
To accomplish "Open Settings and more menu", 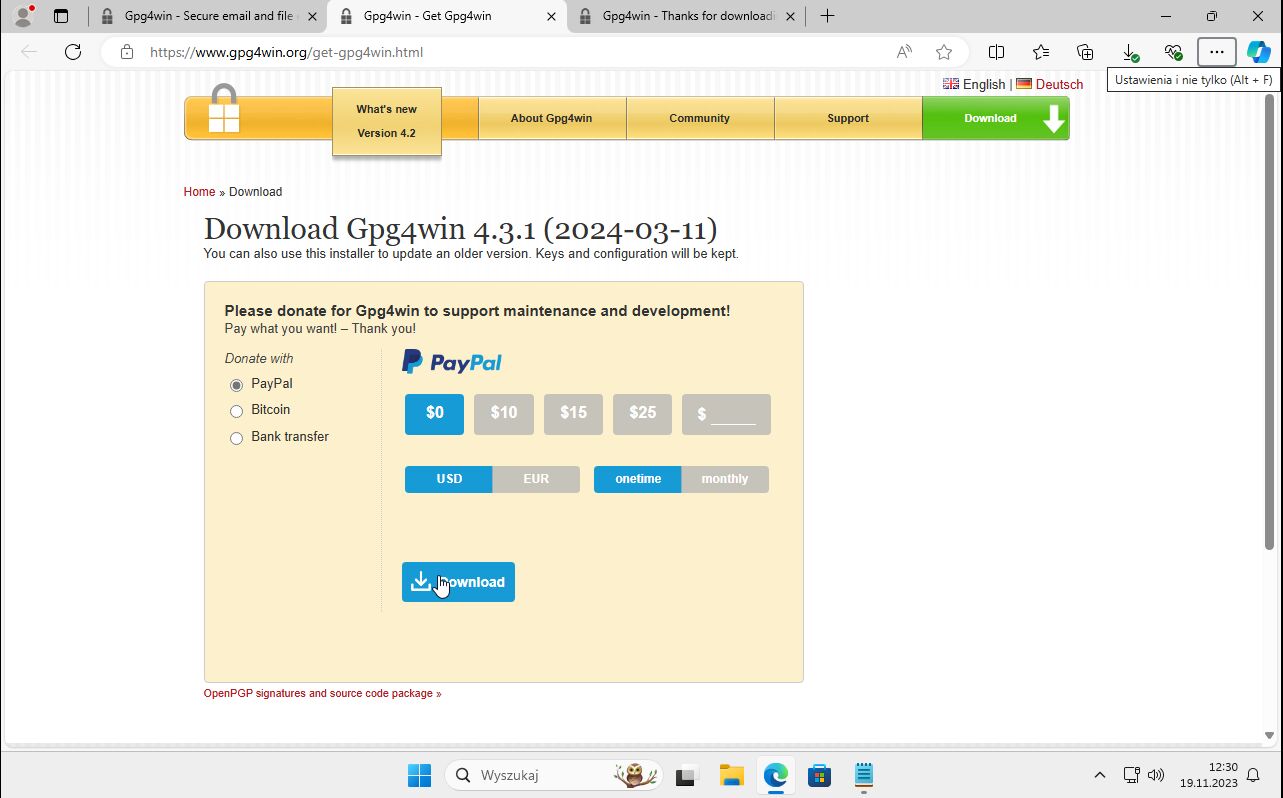I will (x=1216, y=52).
